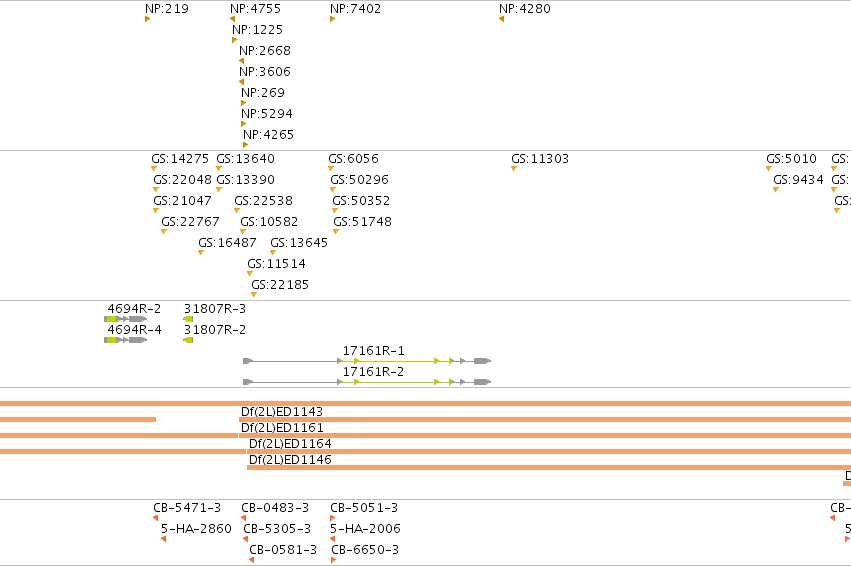Select the GS:6056 insertion
851x566 pixels.
(331, 169)
